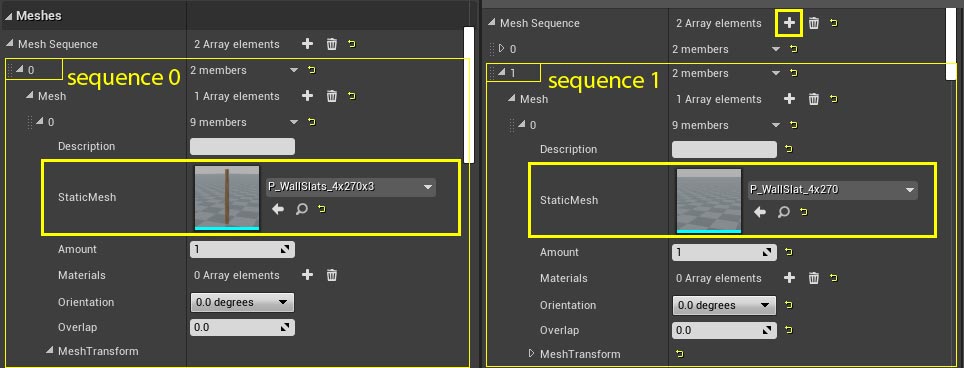This screenshot has width=964, height=368.
Task: Collapse the 2-member element 0, left panel
Action: pos(20,70)
